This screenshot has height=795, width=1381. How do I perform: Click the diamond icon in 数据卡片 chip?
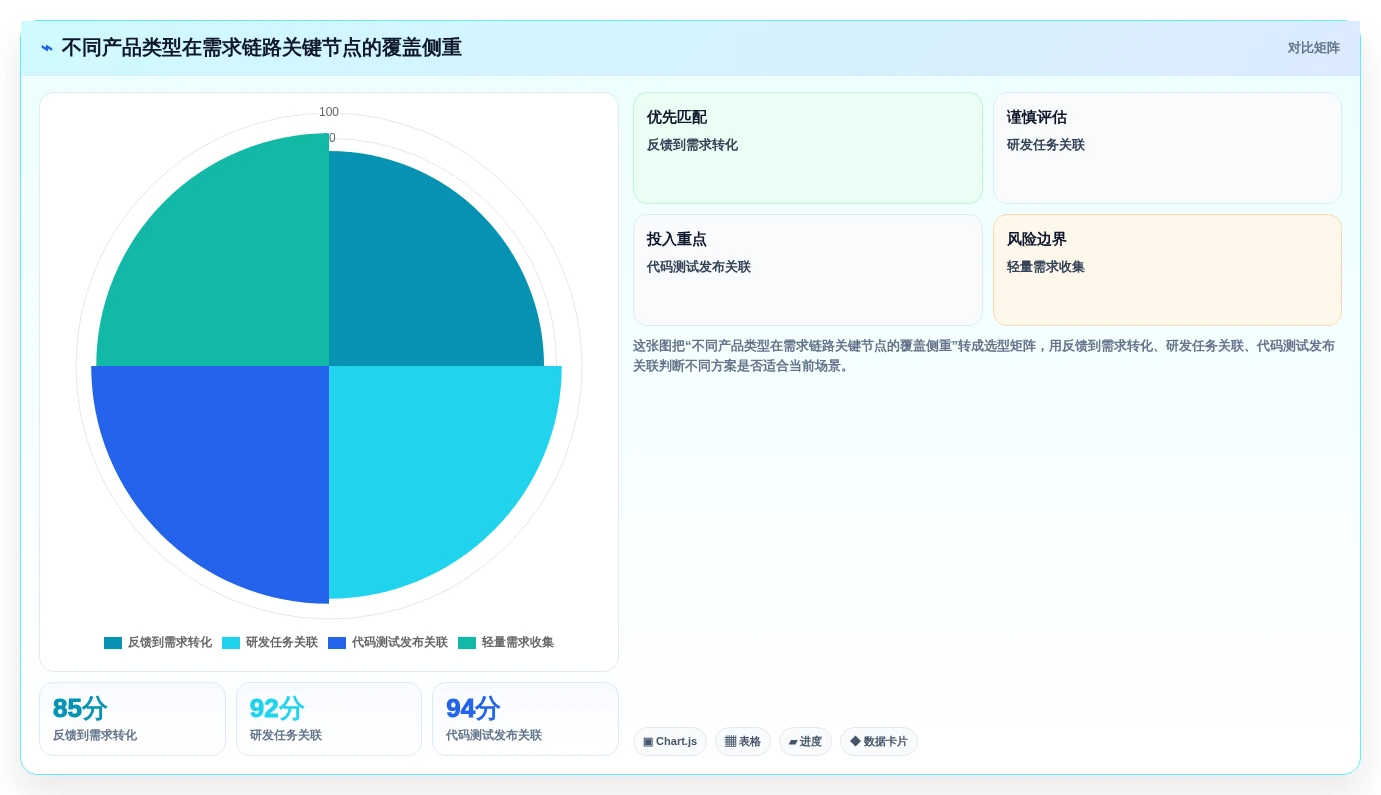point(855,742)
